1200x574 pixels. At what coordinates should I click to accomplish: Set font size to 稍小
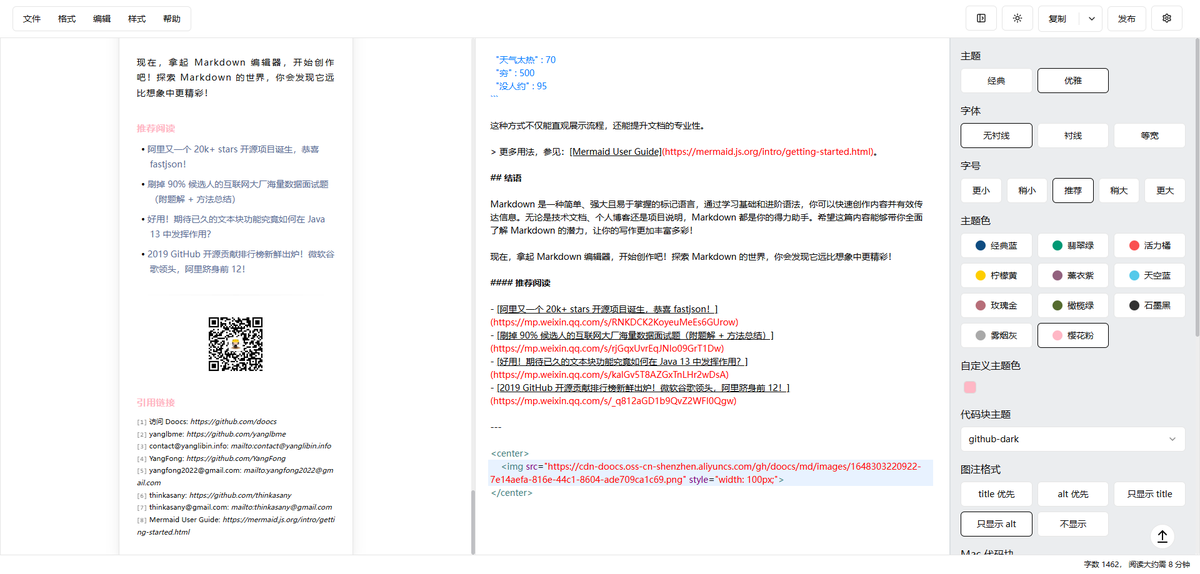[x=1027, y=190]
